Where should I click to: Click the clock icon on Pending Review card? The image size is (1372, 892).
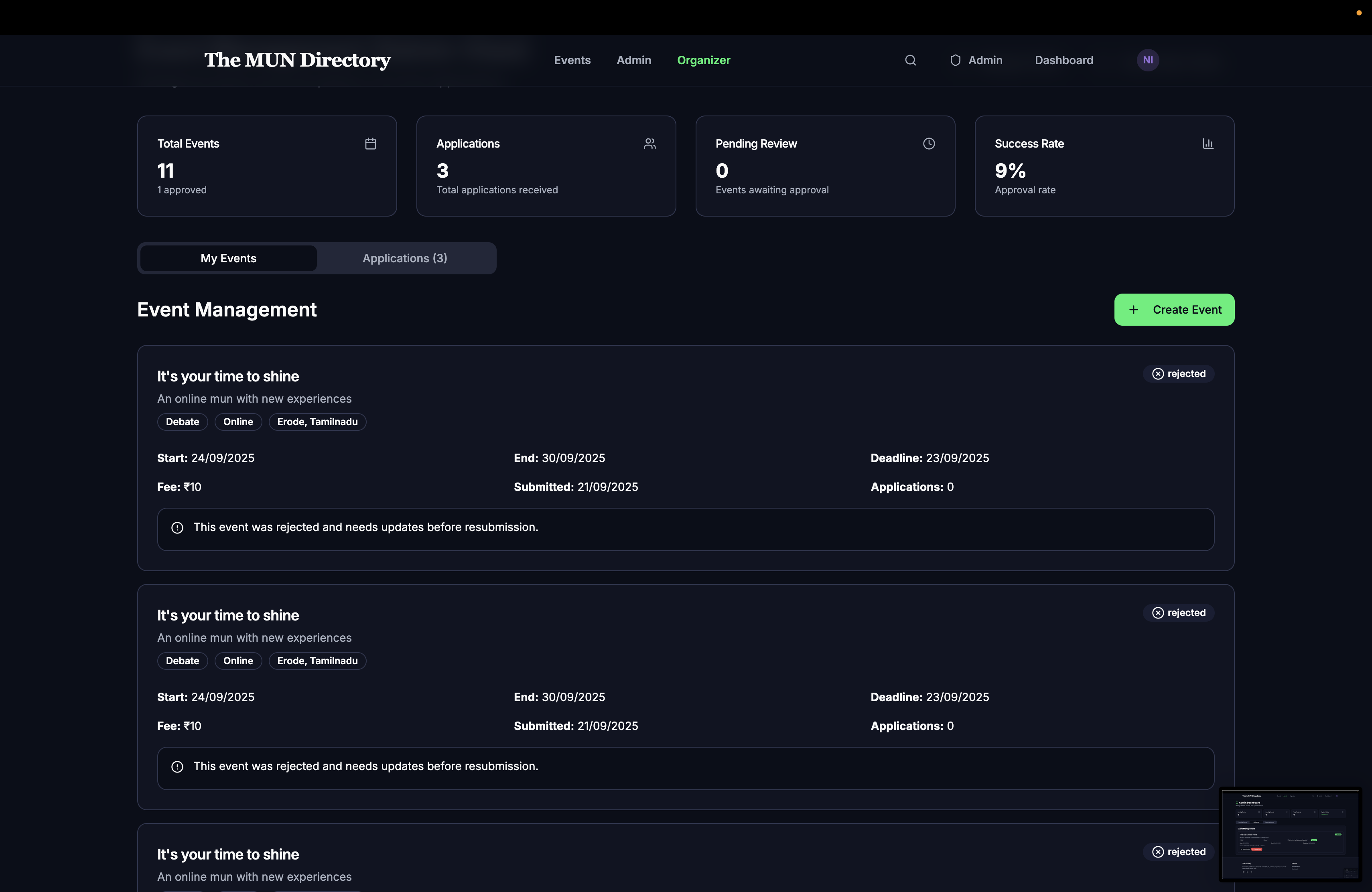(x=929, y=144)
